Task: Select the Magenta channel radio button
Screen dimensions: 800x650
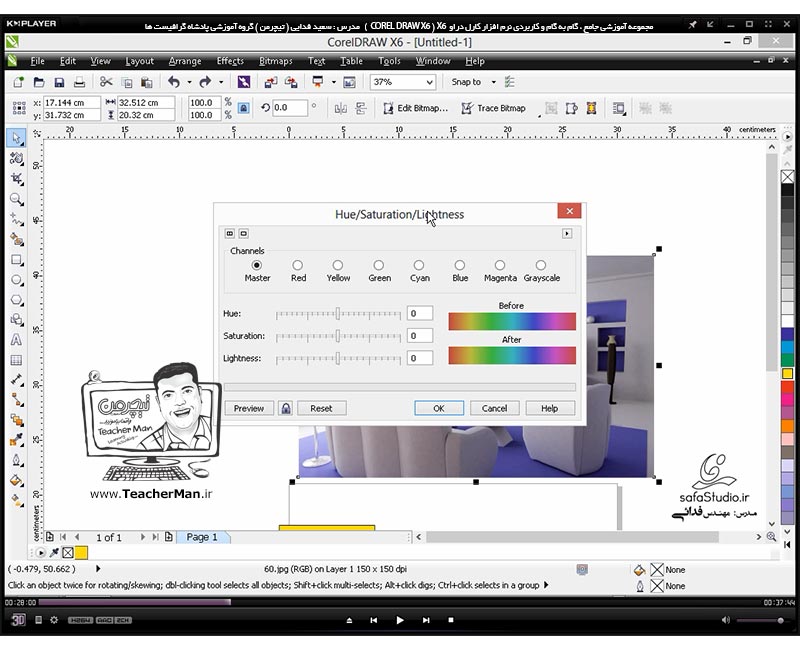Action: [x=500, y=265]
